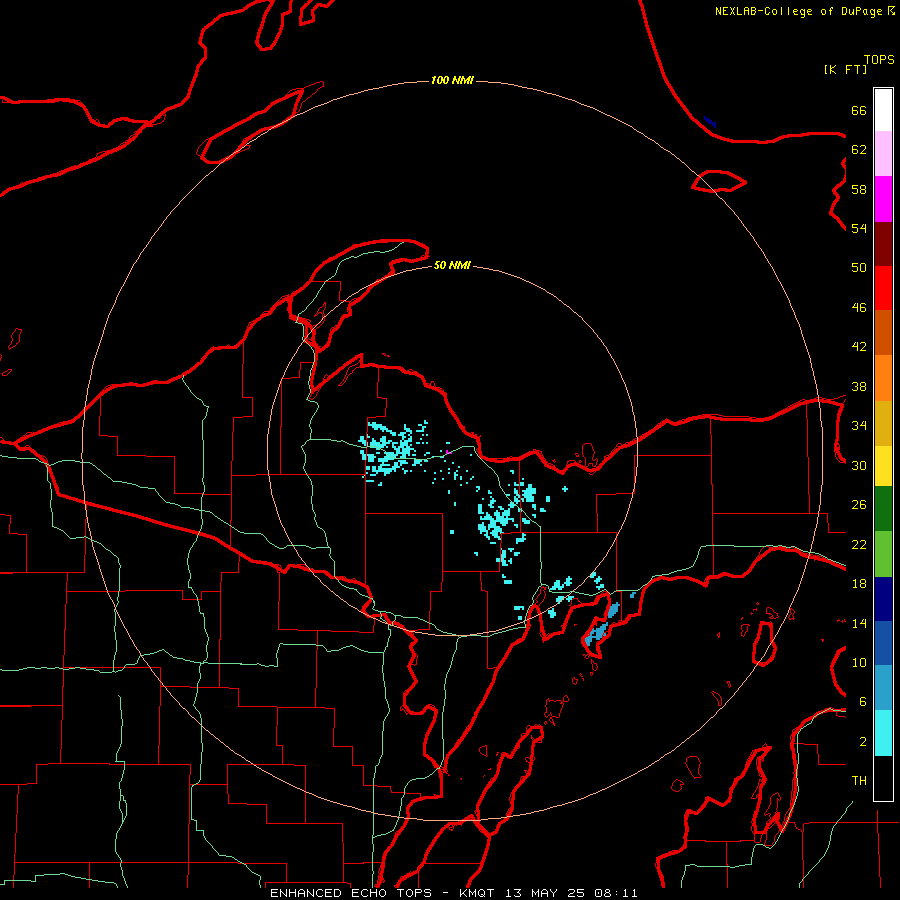
Task: Click the 50 NMI range ring label
Action: (452, 265)
